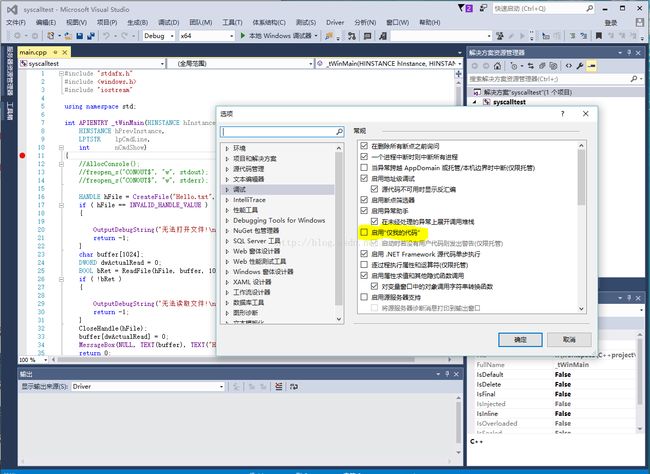
Task: Select the XAML 设计器 tree item
Action: 252,282
